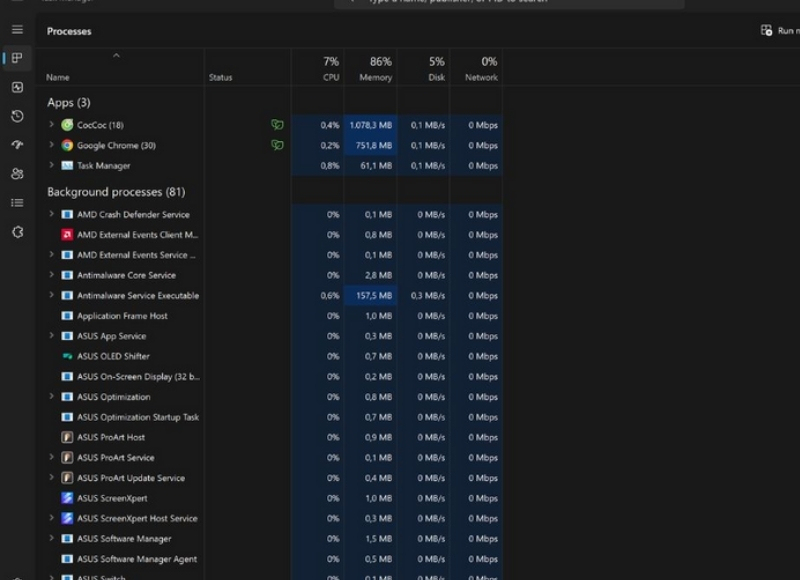Expand the ASUS ProArt Update Service row
Screen dimensions: 800x580
click(x=51, y=477)
